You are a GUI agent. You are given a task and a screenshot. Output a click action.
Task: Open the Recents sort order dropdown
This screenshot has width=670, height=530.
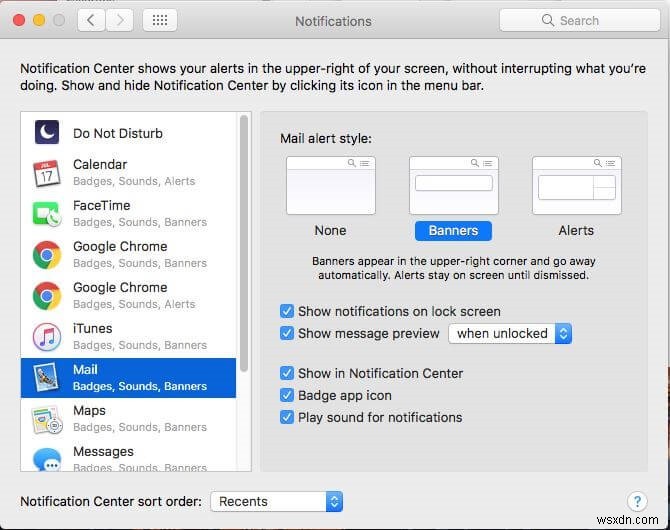[276, 501]
